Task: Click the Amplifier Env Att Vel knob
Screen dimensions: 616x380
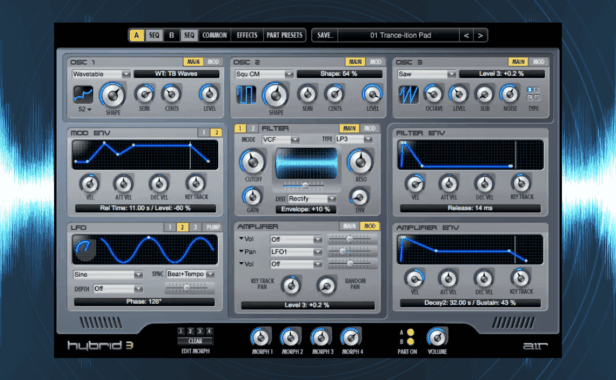Action: click(448, 279)
